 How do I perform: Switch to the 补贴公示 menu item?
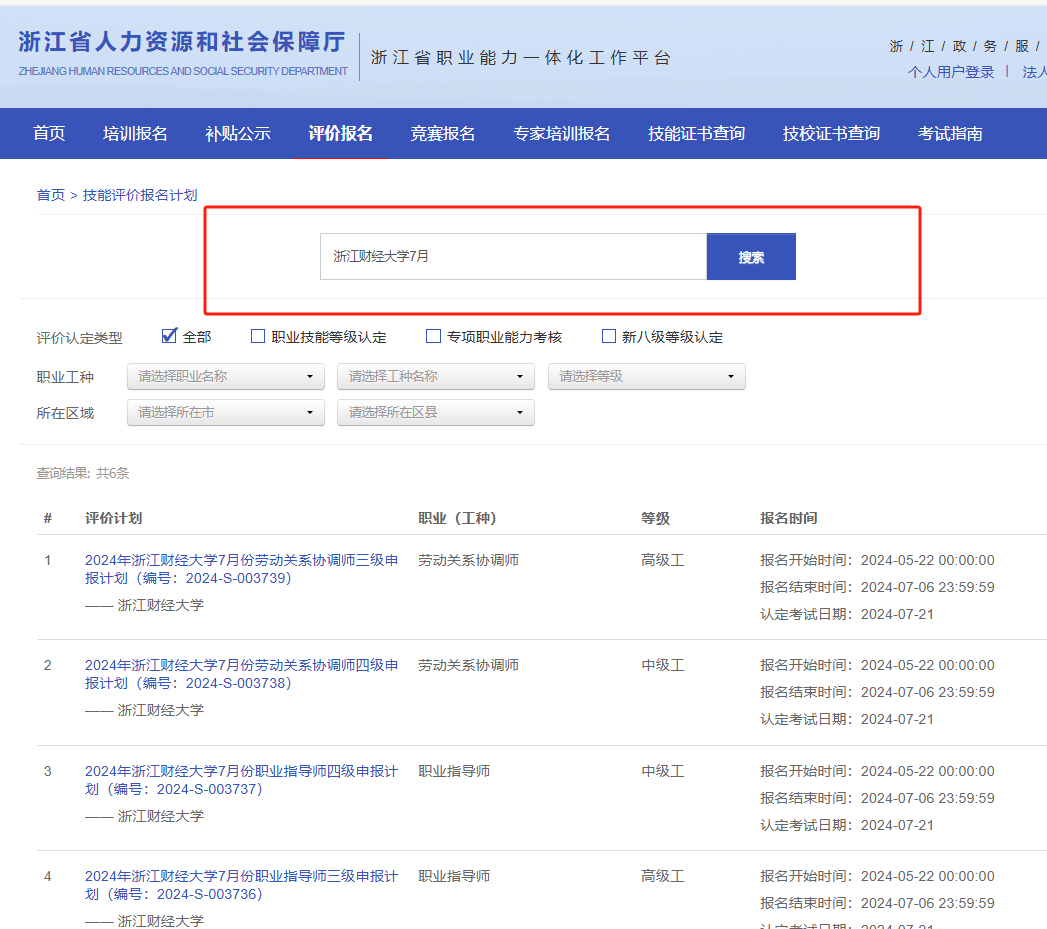[x=238, y=134]
